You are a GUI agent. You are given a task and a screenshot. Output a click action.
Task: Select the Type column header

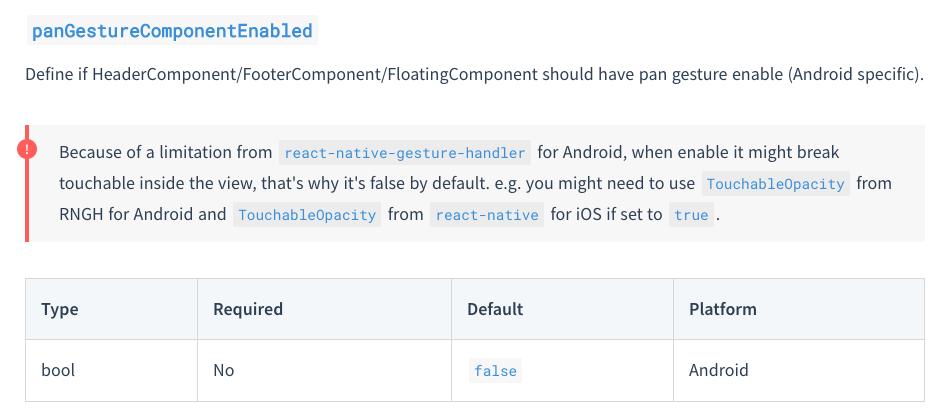pos(60,309)
